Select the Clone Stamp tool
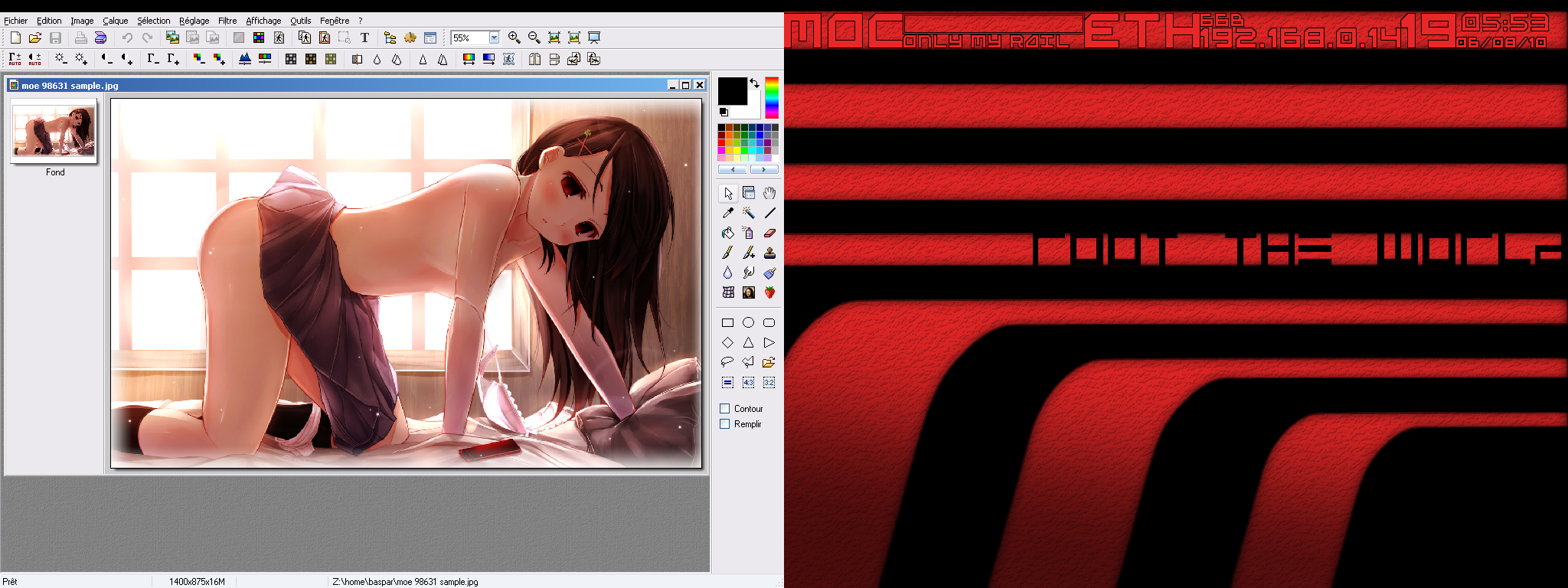Image resolution: width=1568 pixels, height=588 pixels. pos(769,253)
